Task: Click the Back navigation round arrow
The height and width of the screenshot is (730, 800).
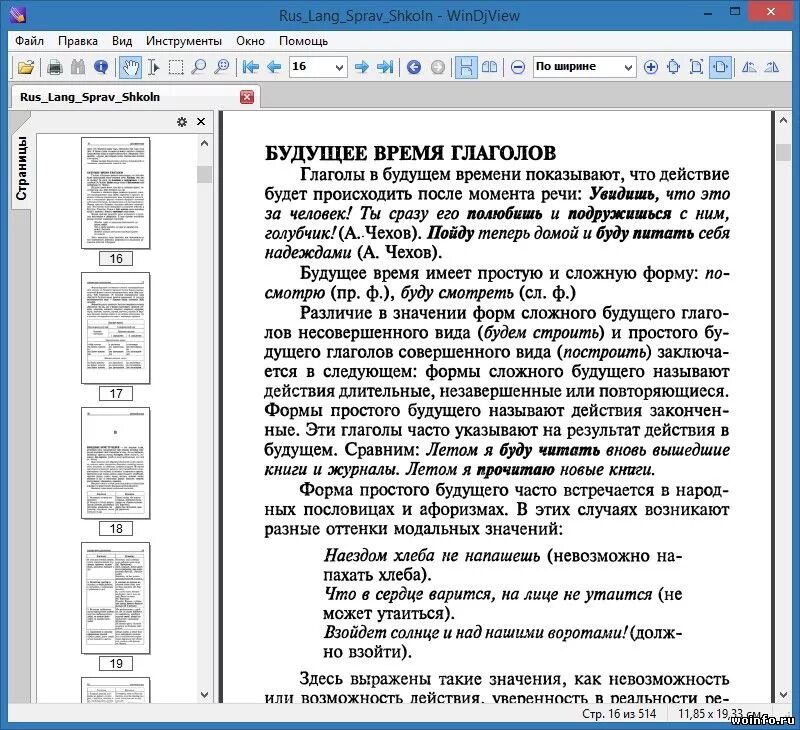Action: pyautogui.click(x=414, y=67)
